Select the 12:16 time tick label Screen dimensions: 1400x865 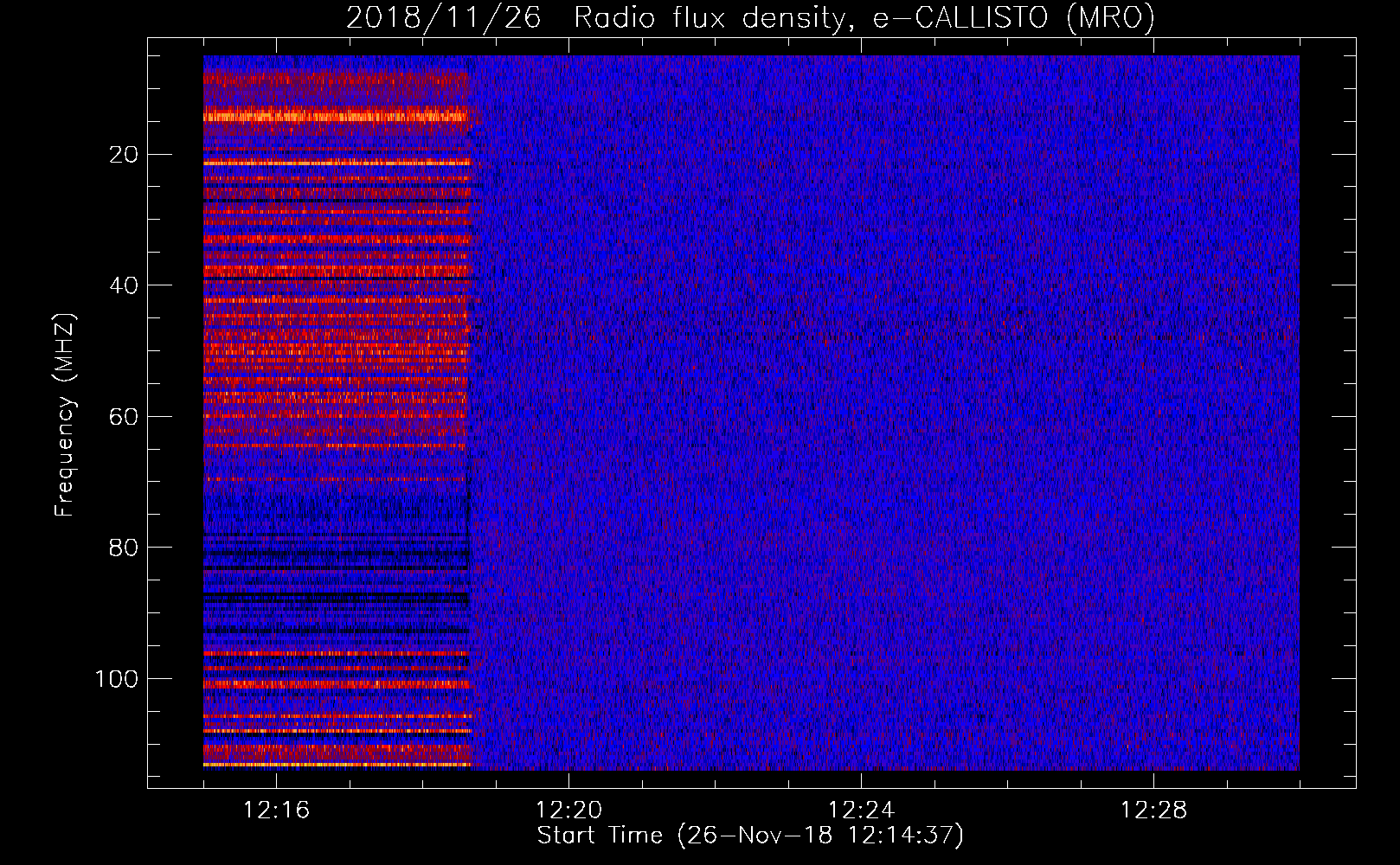(x=276, y=811)
